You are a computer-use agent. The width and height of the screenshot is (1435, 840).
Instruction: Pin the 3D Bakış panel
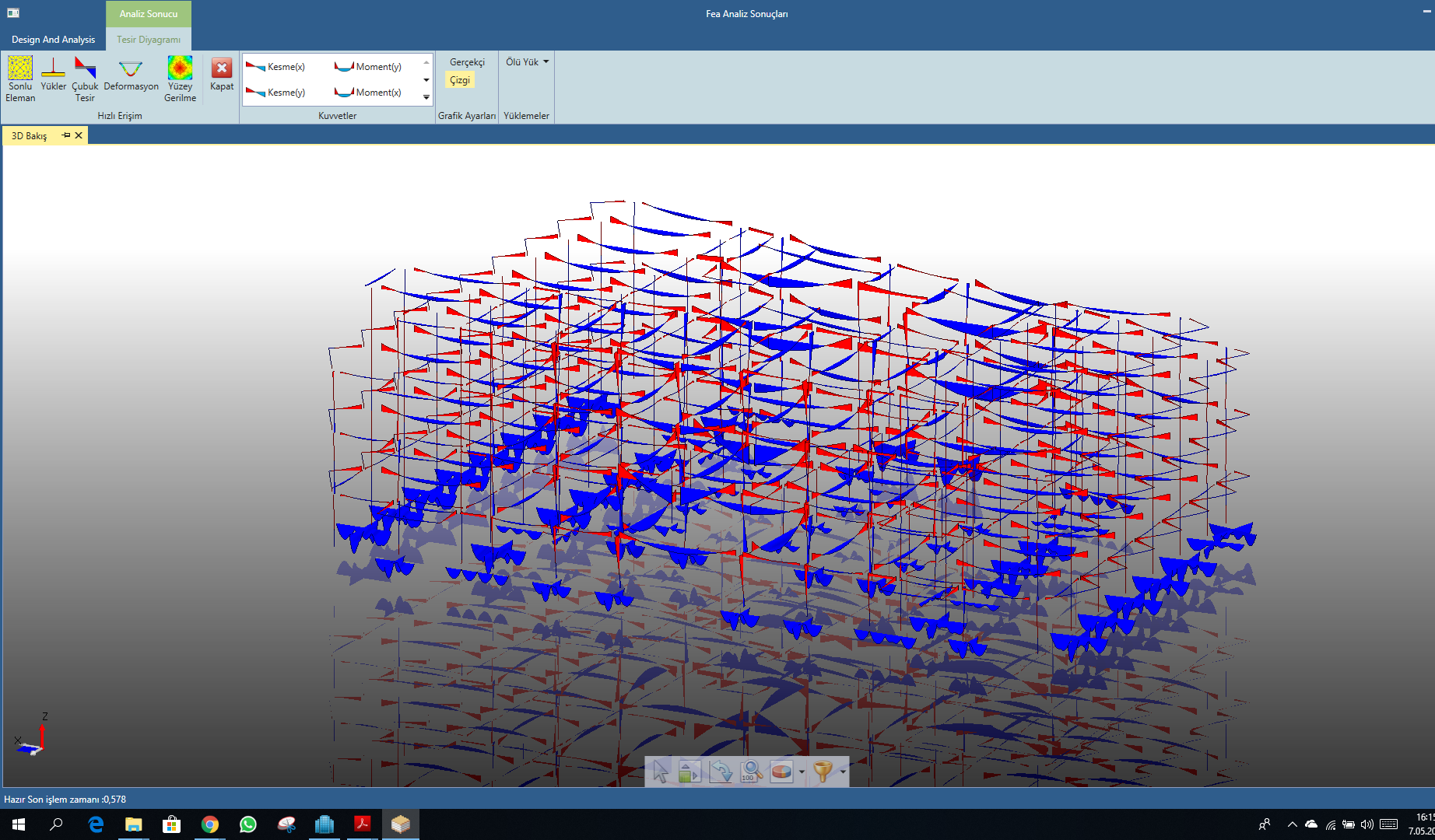[66, 135]
